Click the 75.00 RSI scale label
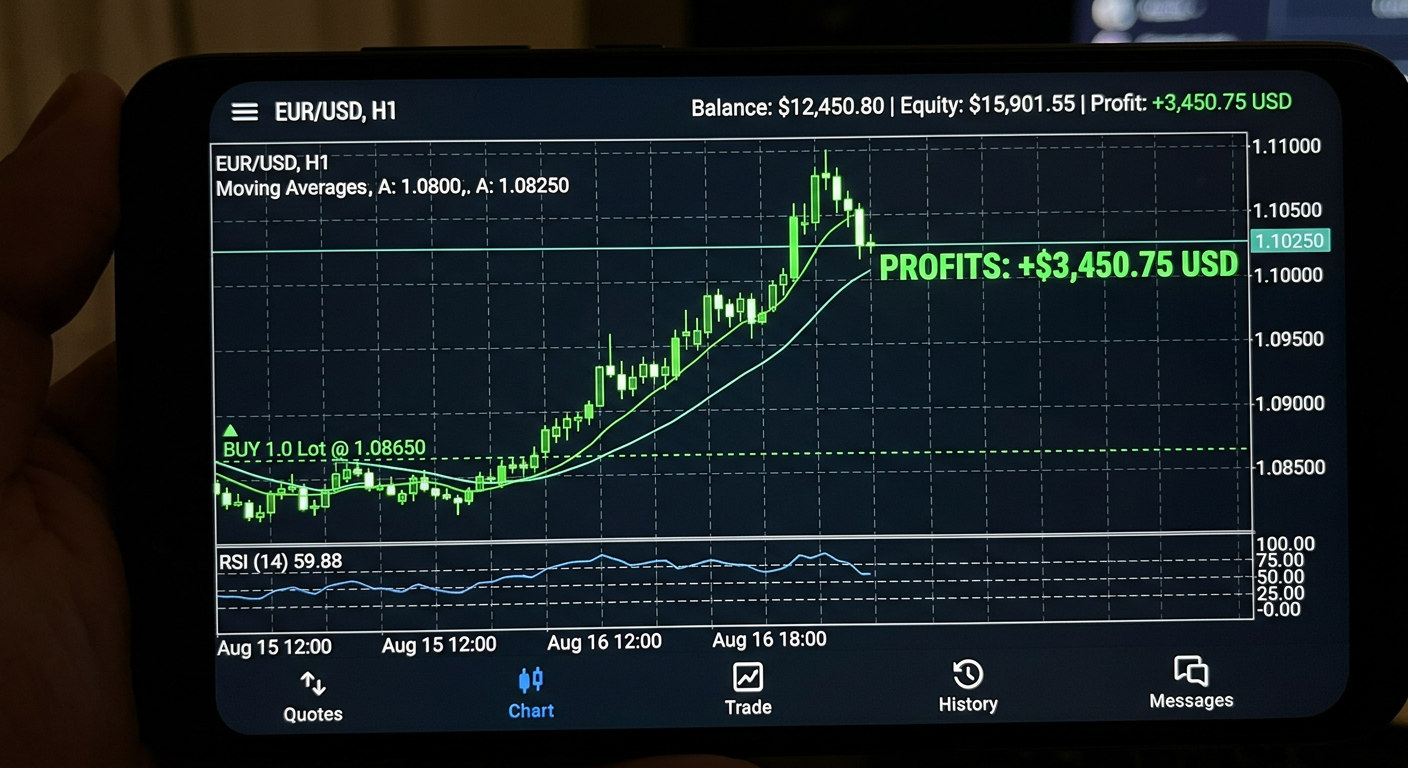Viewport: 1408px width, 768px height. tap(1279, 560)
